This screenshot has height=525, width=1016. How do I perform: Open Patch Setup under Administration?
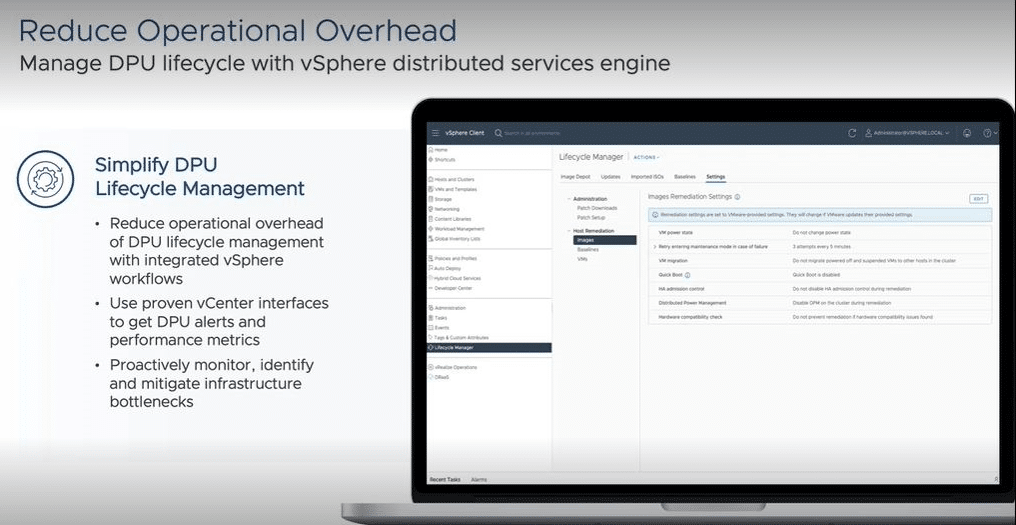pos(591,218)
